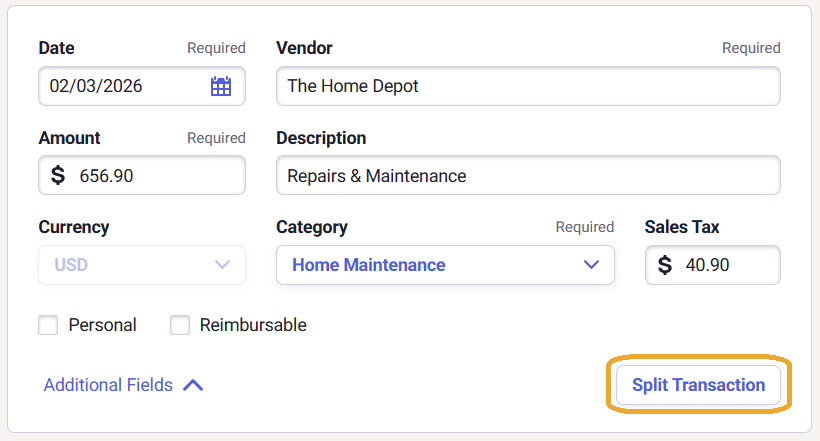Open the calendar date picker icon
Image resolution: width=820 pixels, height=441 pixels.
tap(221, 86)
